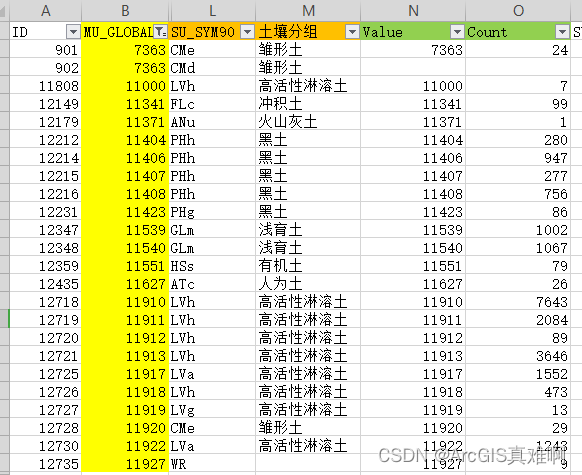The height and width of the screenshot is (475, 582).
Task: Select ID cell 12725
Action: (45, 374)
